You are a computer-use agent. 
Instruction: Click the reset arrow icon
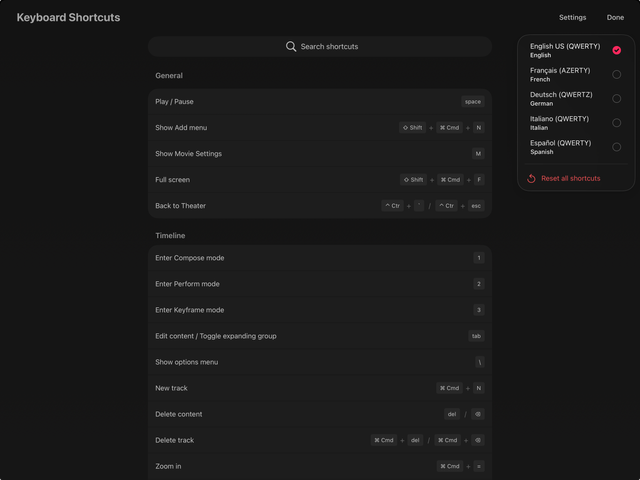pyautogui.click(x=532, y=179)
